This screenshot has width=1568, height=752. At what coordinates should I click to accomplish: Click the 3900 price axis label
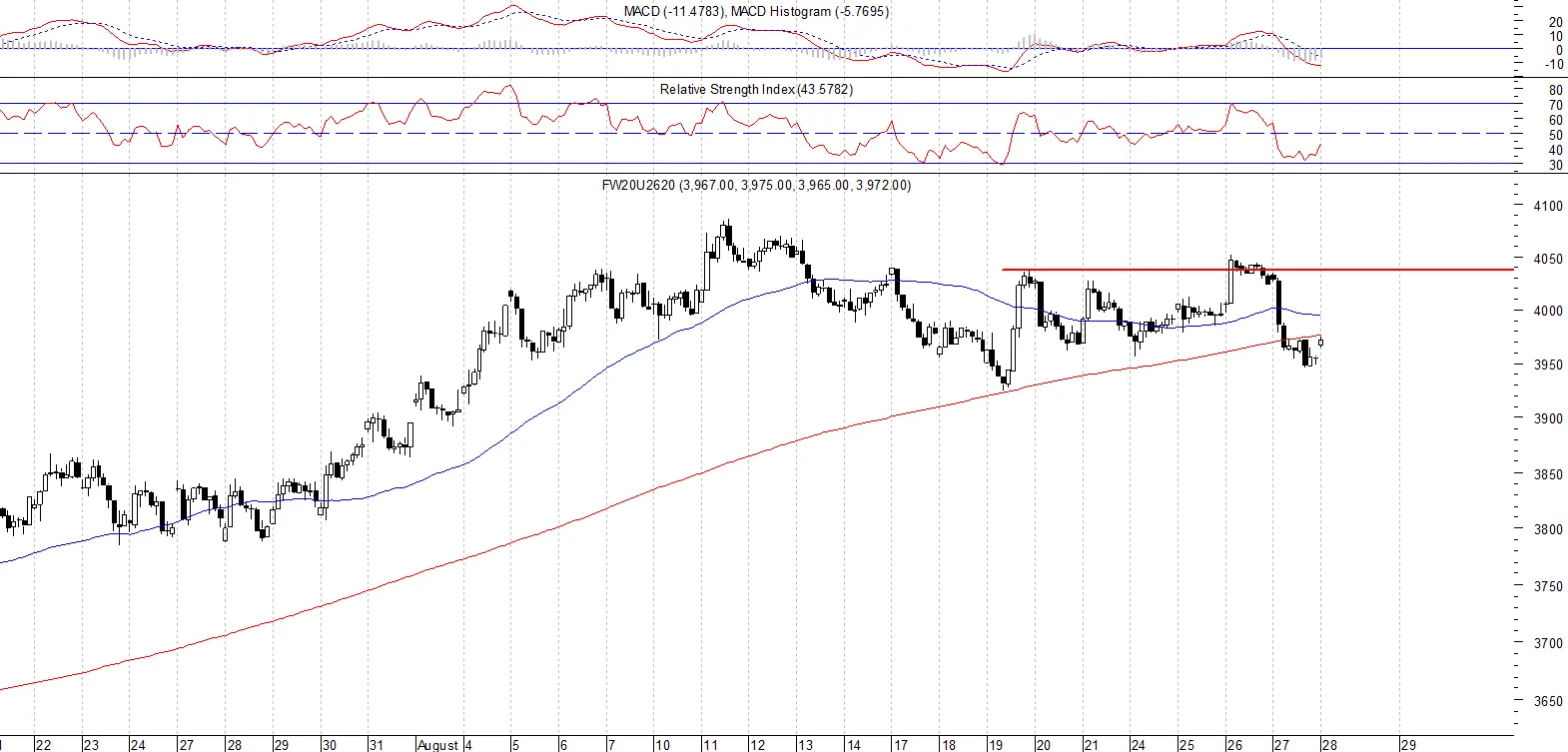[1548, 418]
